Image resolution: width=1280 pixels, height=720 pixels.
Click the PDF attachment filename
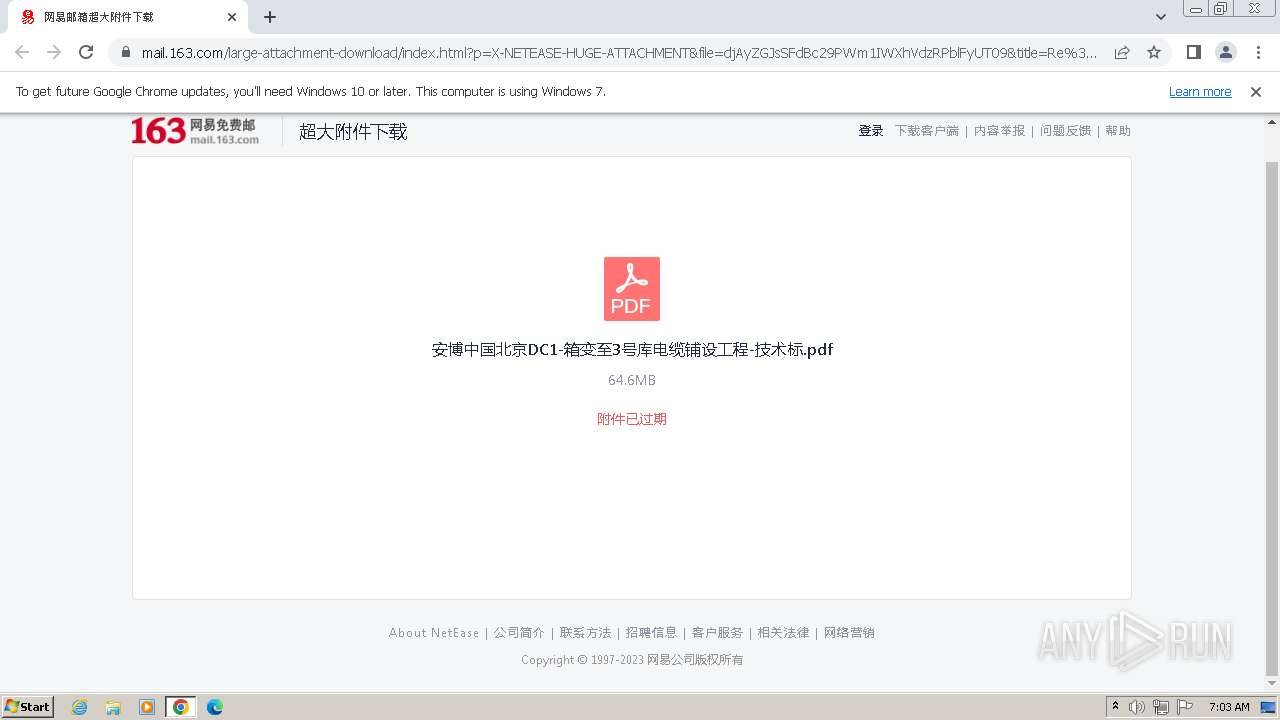(632, 350)
